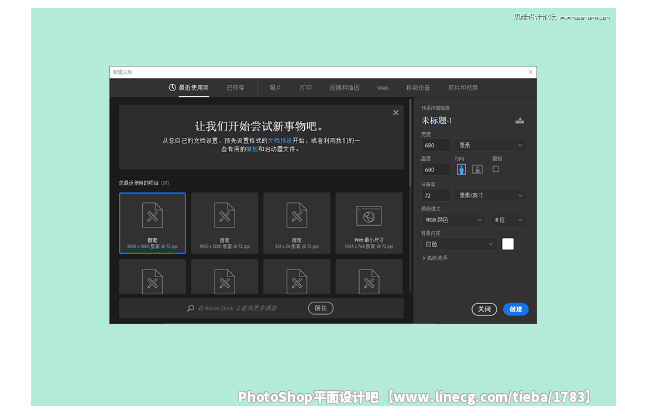Select the 1920 x 1200 custom preset
The width and height of the screenshot is (646, 416).
(x=225, y=223)
